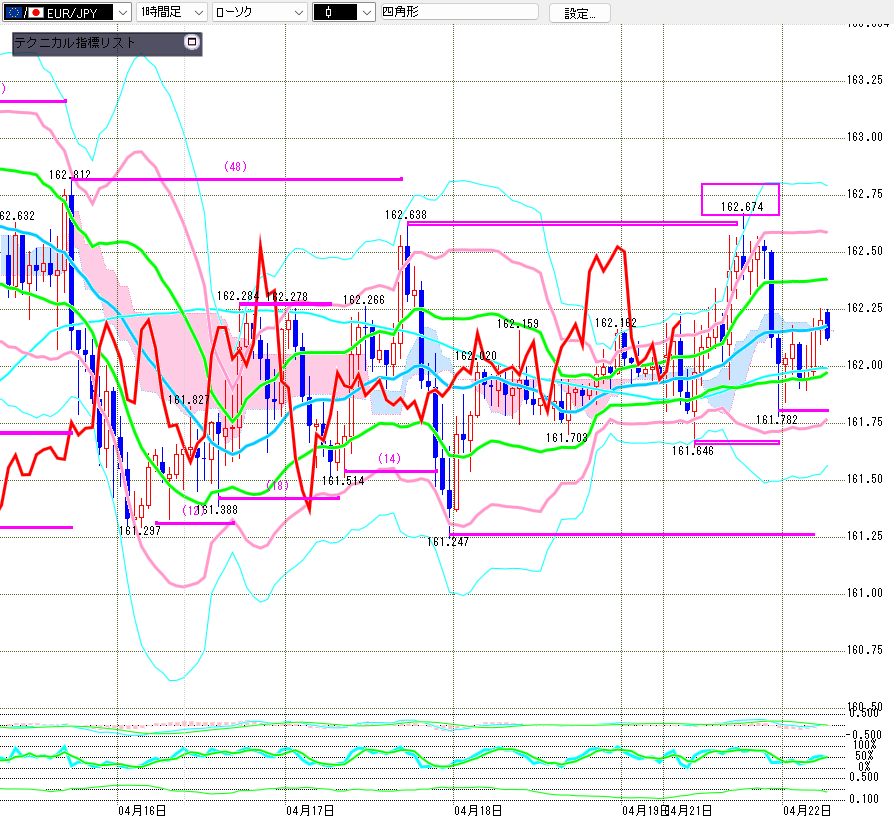The image size is (894, 819).
Task: Click the 162.638 price label
Action: click(x=405, y=214)
